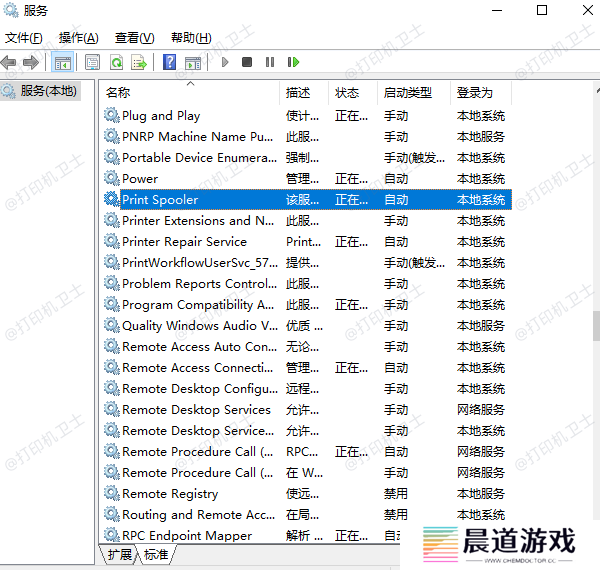Click gear icon beside Power service
Screen dimensions: 600x570
click(112, 178)
